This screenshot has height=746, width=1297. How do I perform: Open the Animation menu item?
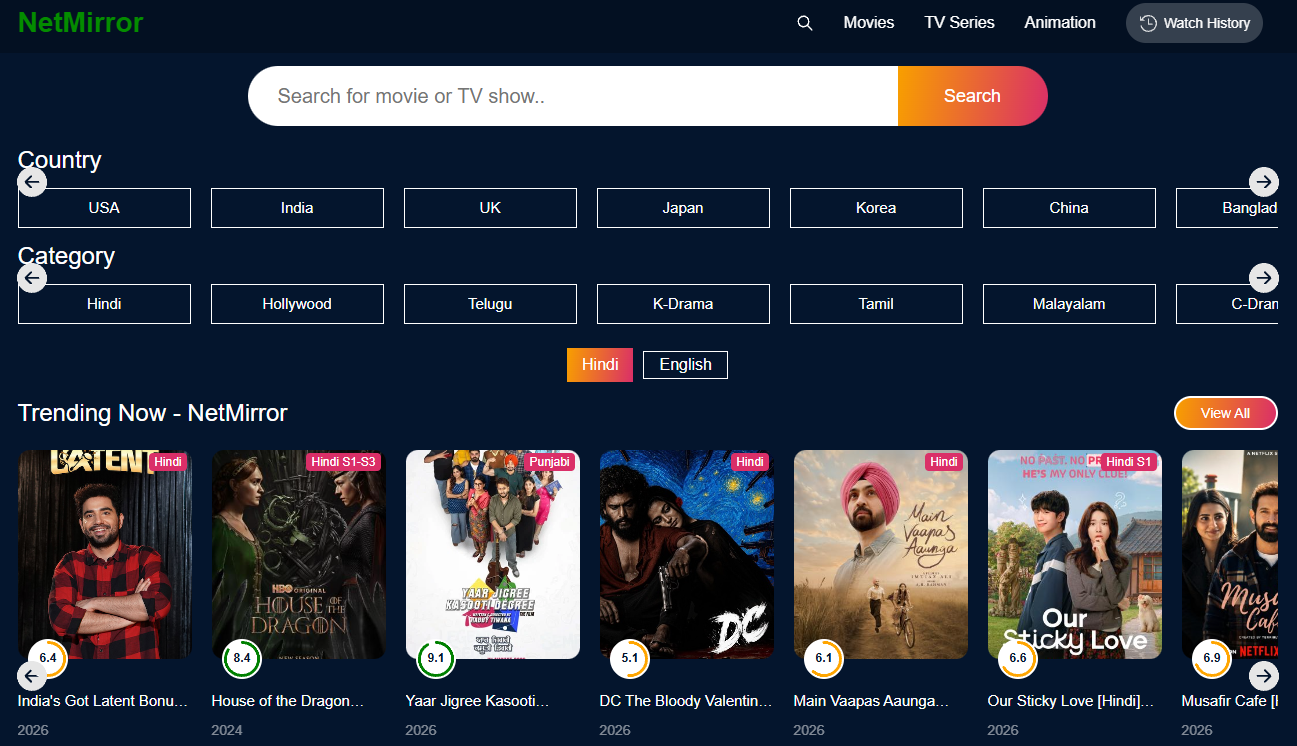pos(1060,22)
